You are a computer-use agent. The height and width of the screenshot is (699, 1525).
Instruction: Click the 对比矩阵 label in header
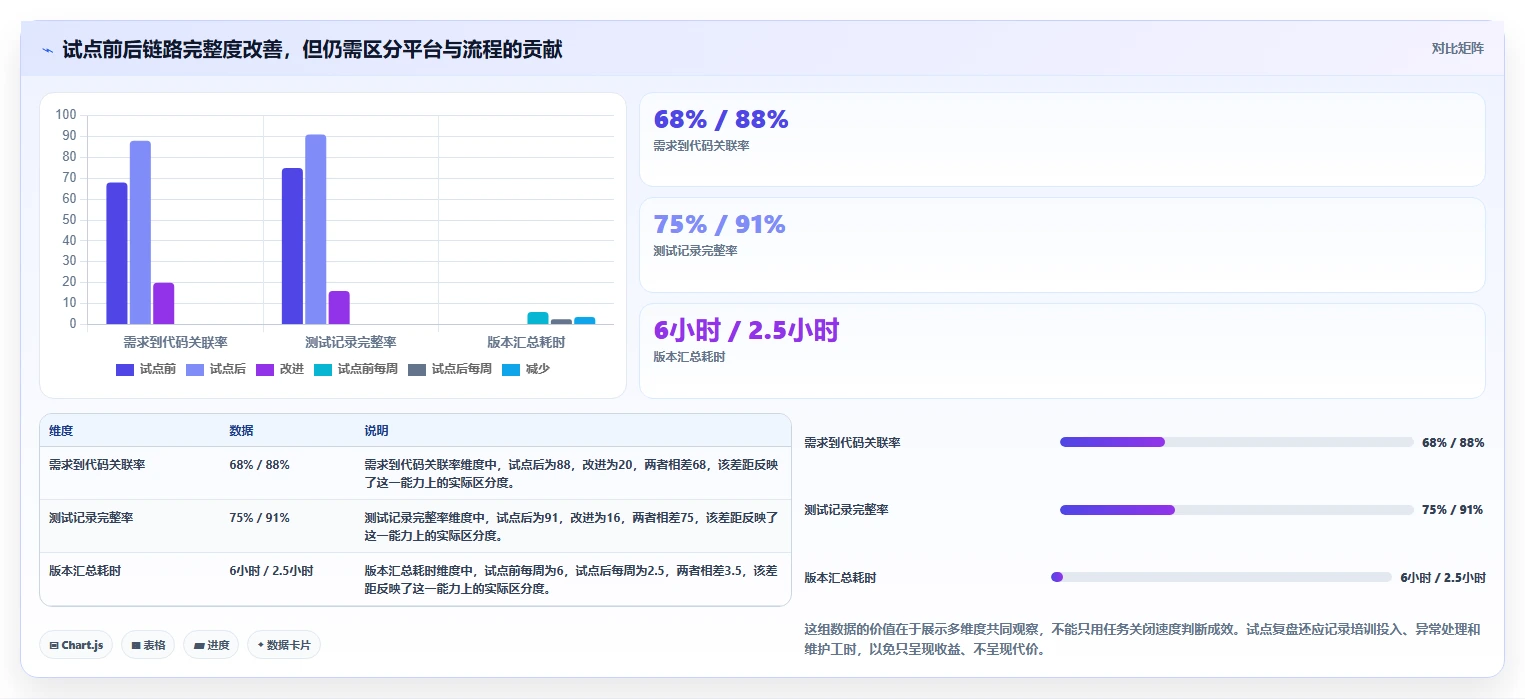click(x=1458, y=48)
